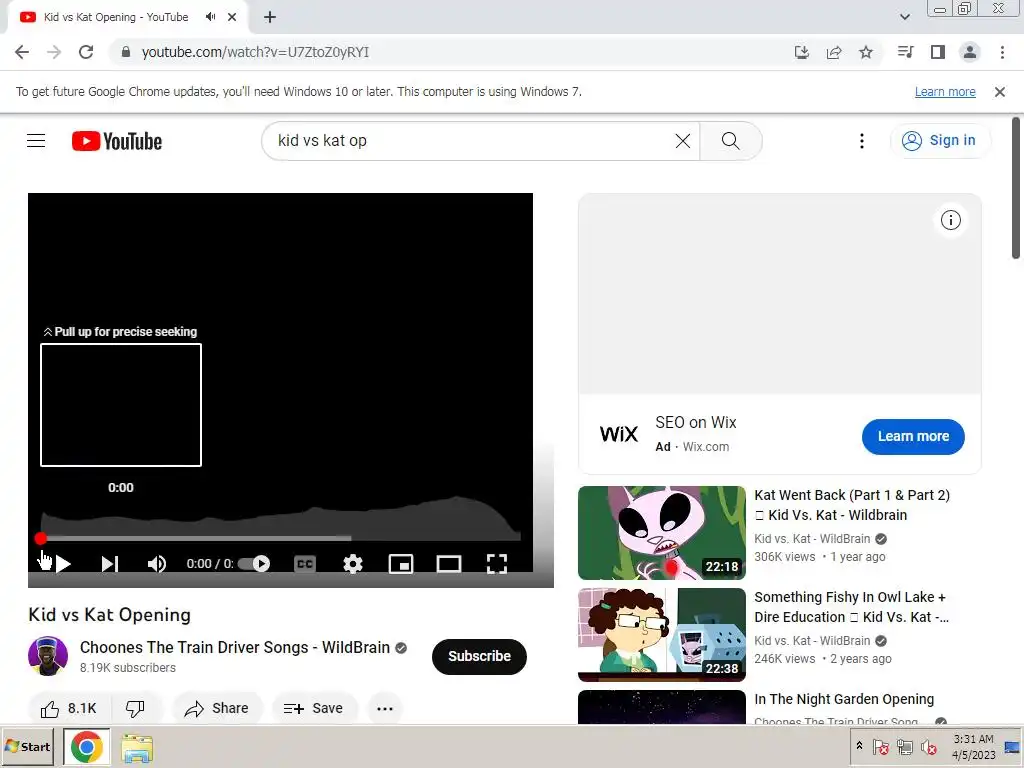The height and width of the screenshot is (768, 1024).
Task: Click the network tray icon
Action: pyautogui.click(x=904, y=747)
